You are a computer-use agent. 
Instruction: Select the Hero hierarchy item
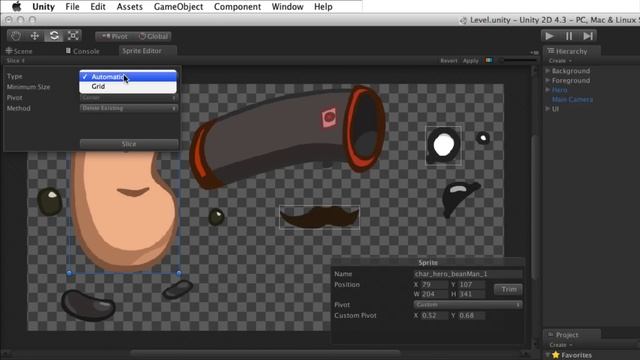pos(560,90)
